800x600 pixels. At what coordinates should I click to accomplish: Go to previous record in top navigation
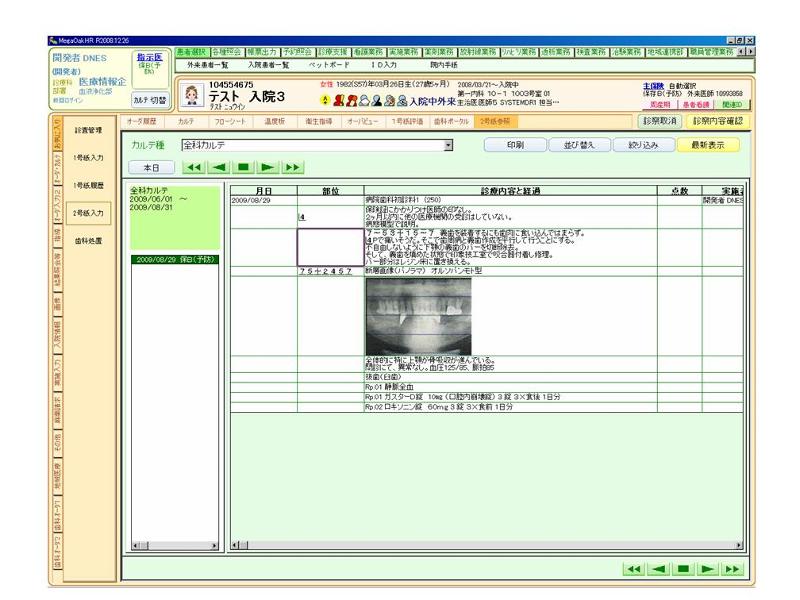point(217,169)
